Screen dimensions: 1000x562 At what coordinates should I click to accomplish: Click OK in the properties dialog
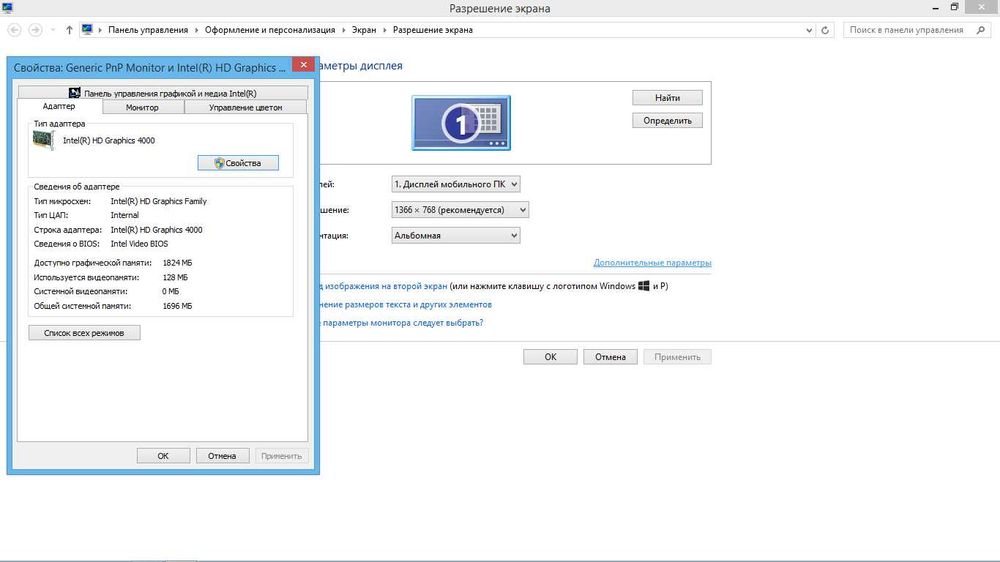click(163, 456)
